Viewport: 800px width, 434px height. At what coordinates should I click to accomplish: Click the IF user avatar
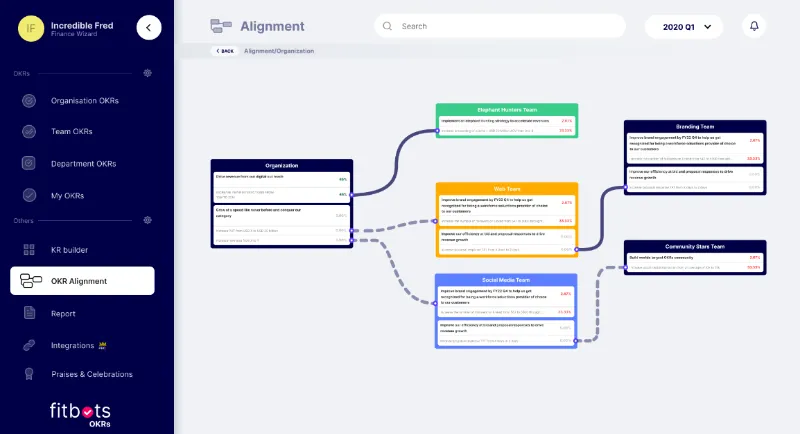(x=31, y=28)
